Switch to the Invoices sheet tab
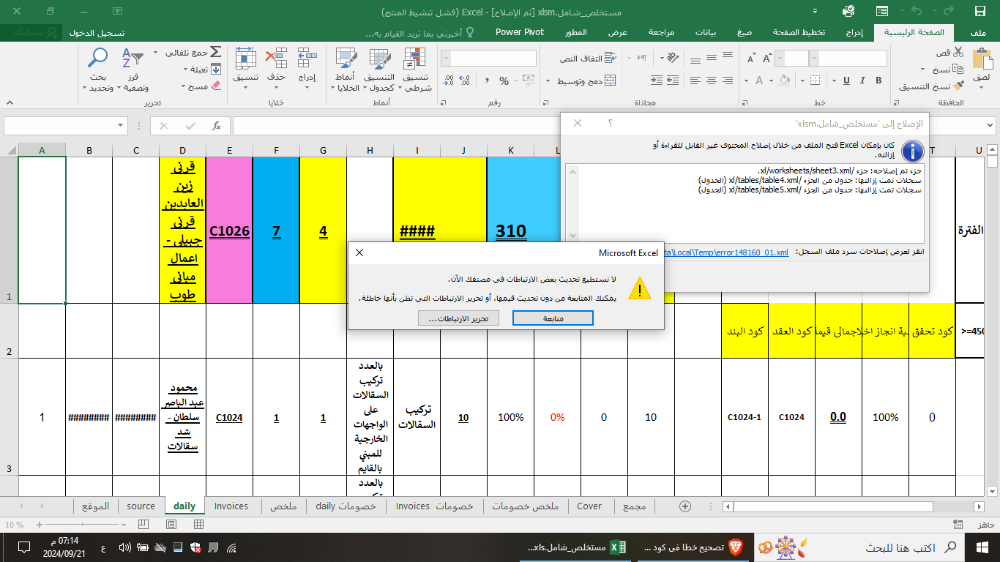Image resolution: width=1000 pixels, height=562 pixels. click(231, 506)
